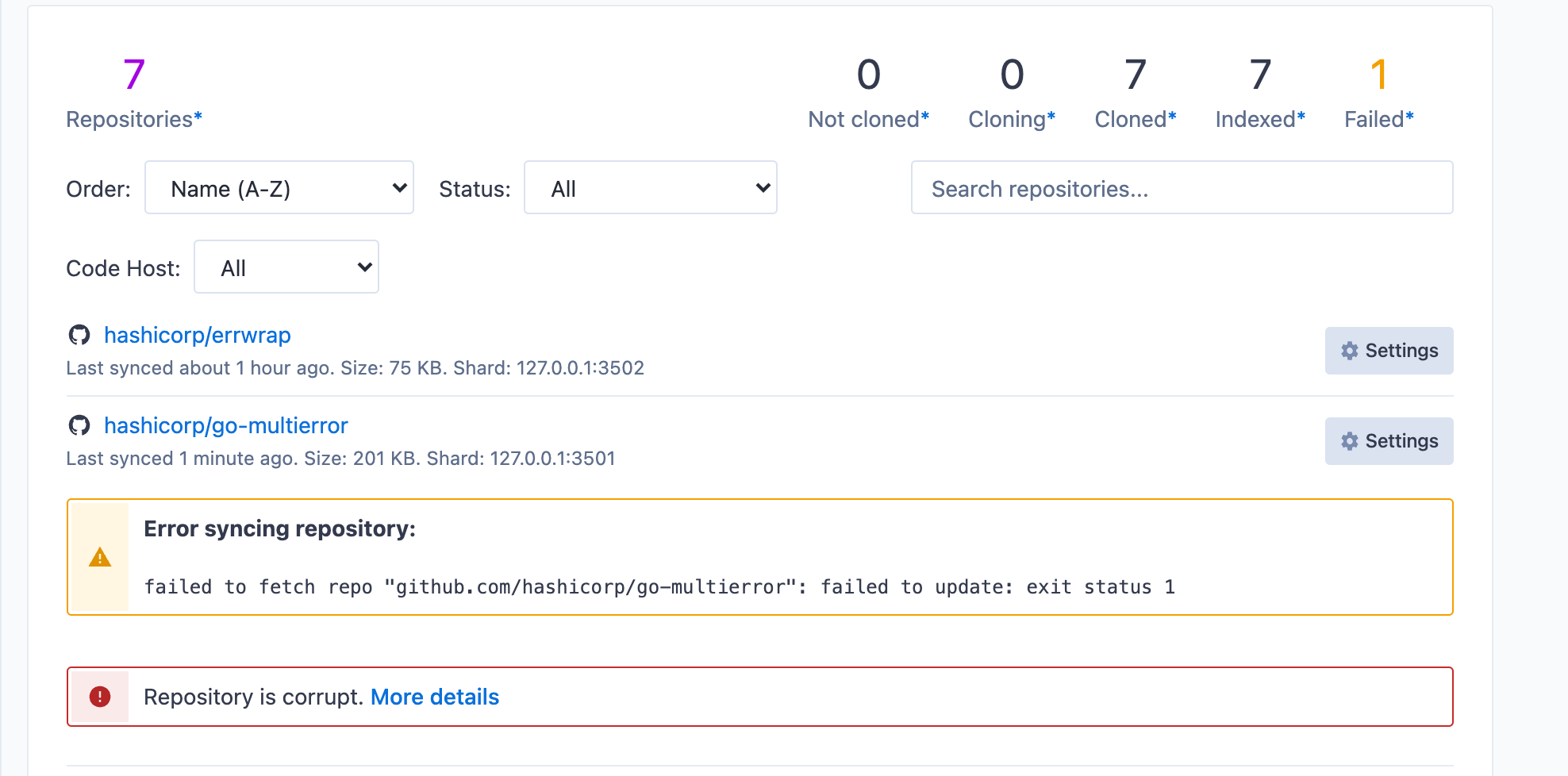Screen dimensions: 1568x776
Task: Open the Order dropdown showing Name (A-Z)
Action: pos(279,188)
